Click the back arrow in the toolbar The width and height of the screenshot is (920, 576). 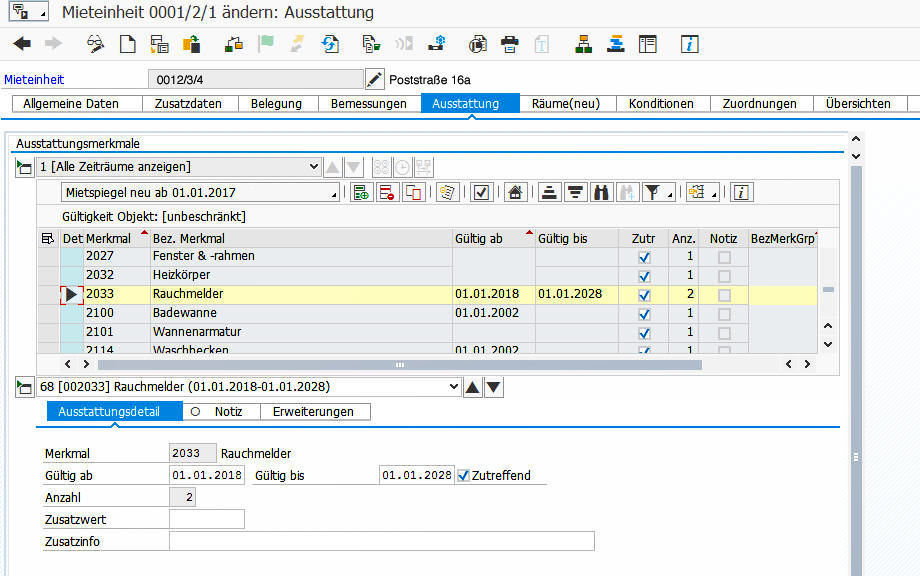[22, 44]
